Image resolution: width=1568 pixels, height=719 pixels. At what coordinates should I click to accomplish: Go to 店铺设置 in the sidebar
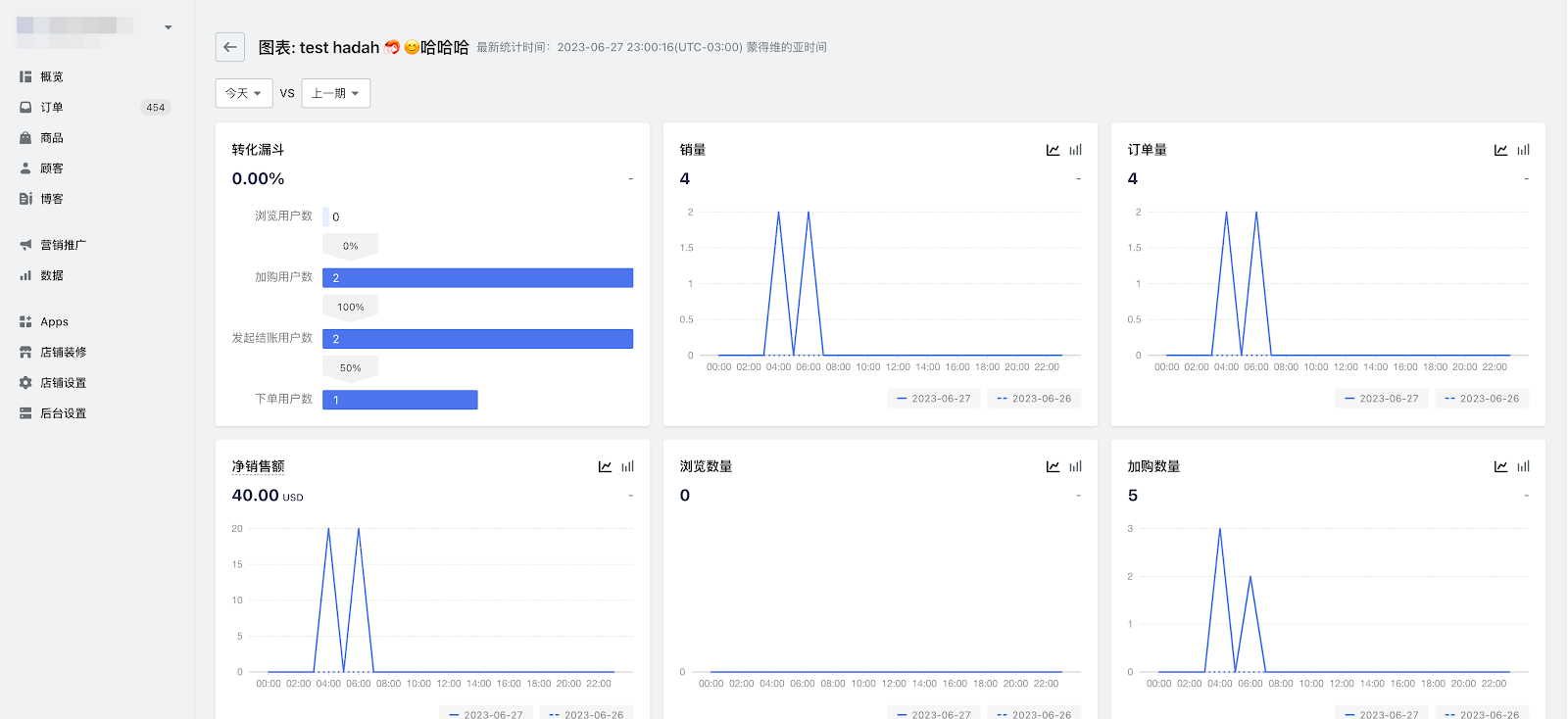click(64, 383)
